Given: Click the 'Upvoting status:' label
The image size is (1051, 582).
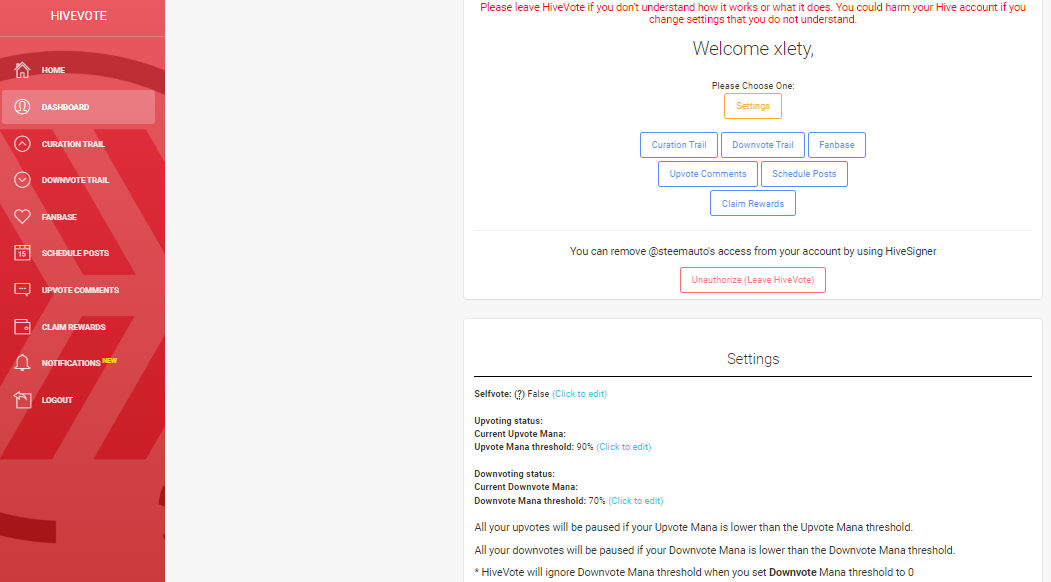Looking at the screenshot, I should (508, 421).
